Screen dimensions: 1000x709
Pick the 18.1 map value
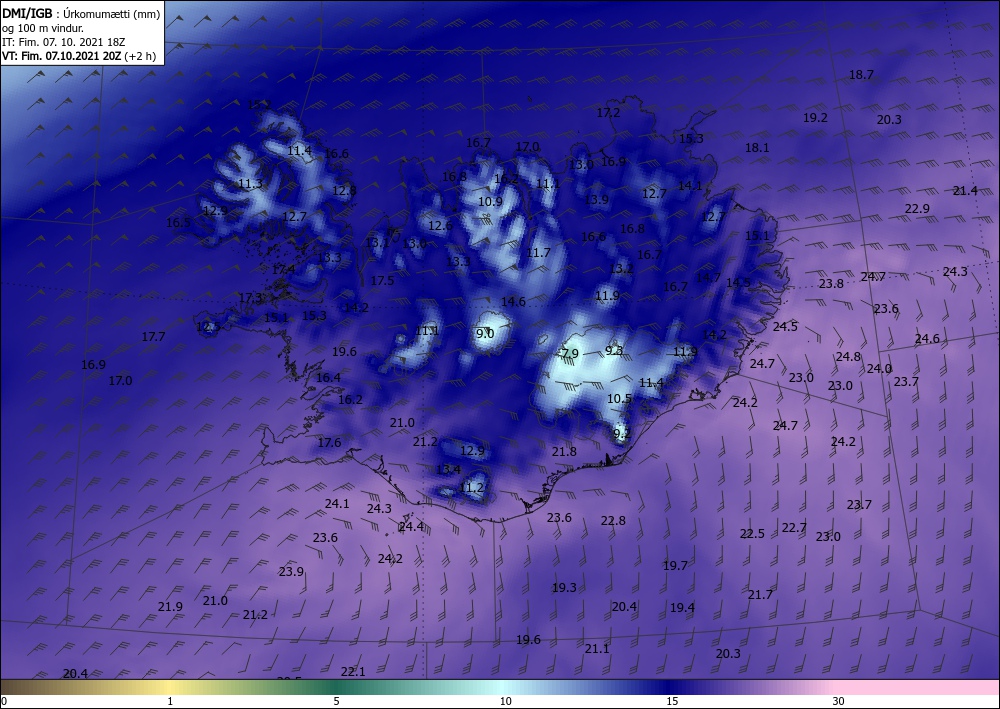(x=757, y=147)
